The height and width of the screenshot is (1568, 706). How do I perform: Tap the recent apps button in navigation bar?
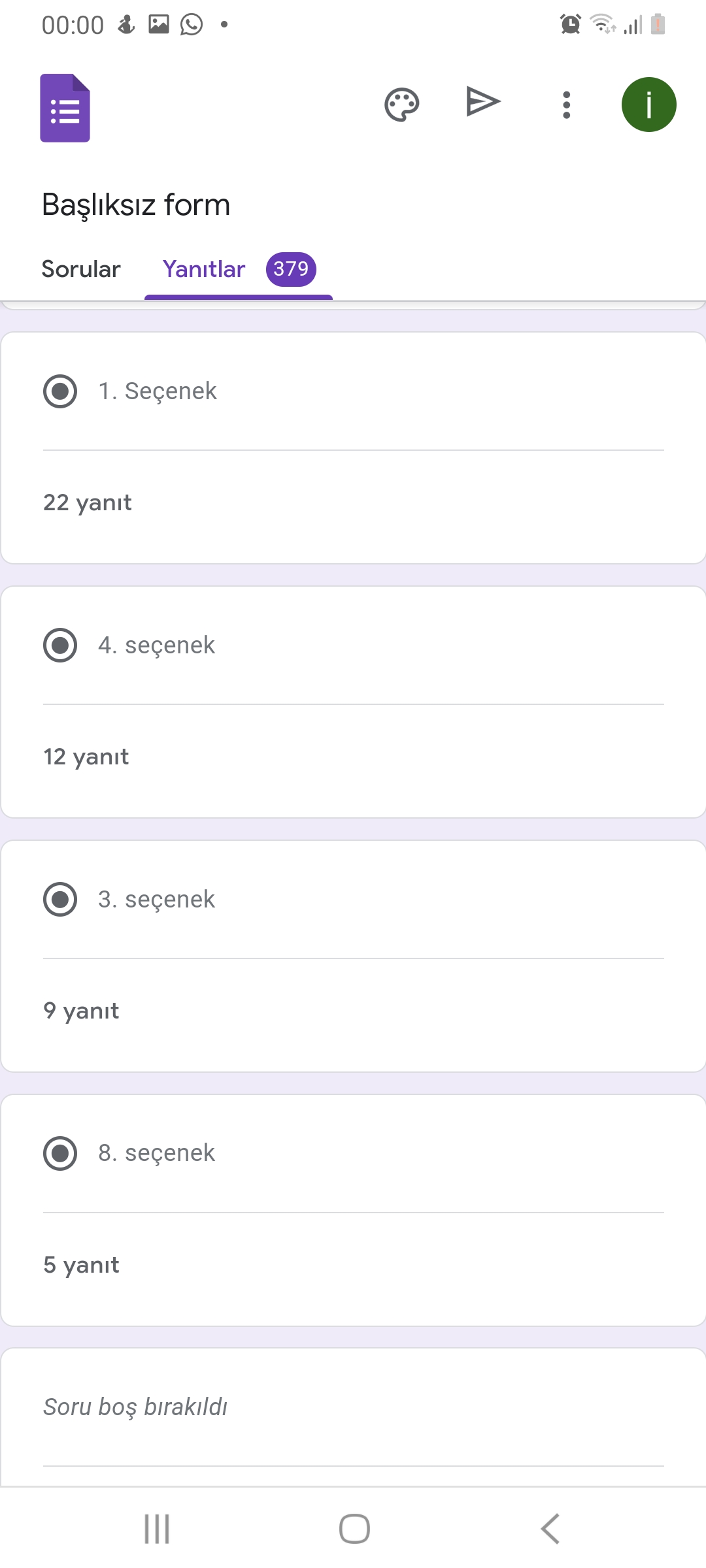click(156, 1527)
